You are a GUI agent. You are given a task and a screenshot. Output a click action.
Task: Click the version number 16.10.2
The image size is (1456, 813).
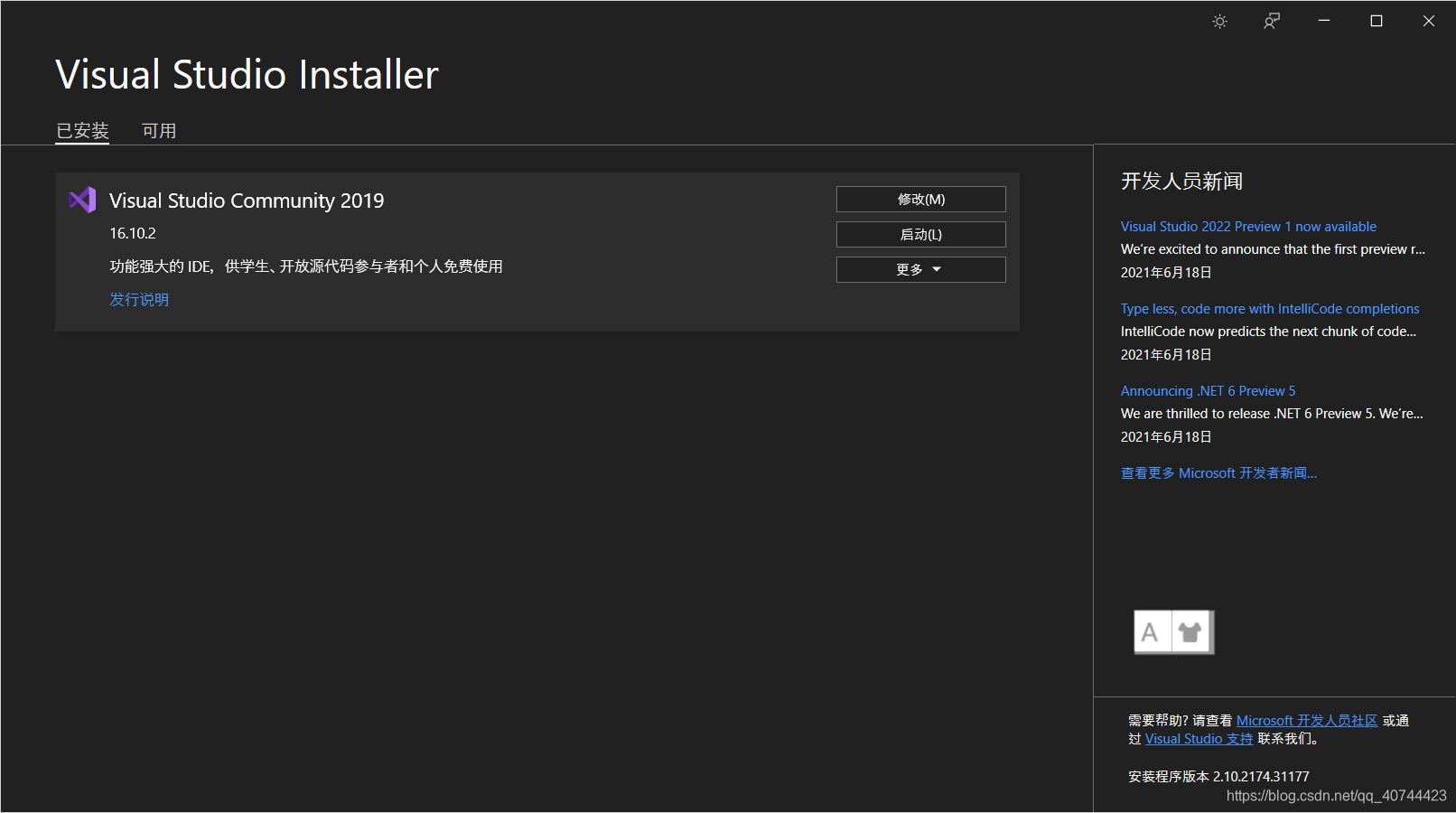click(x=133, y=233)
